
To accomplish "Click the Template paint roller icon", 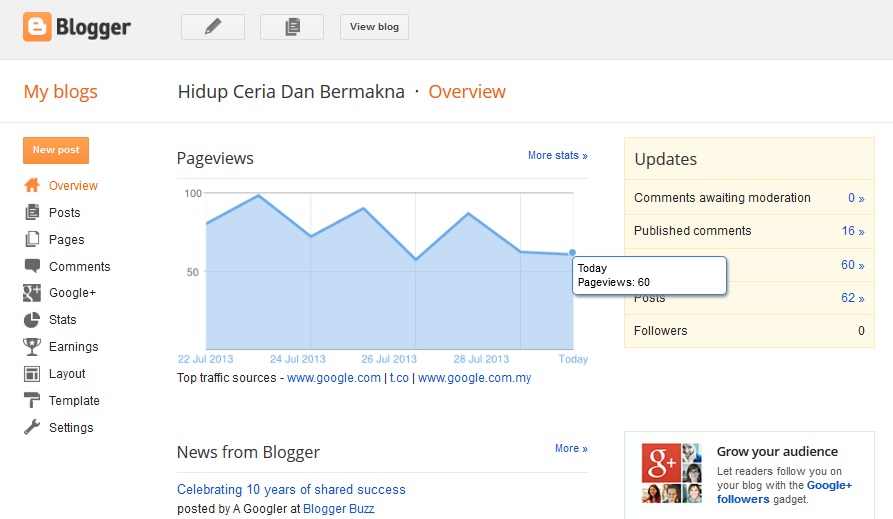I will coord(32,401).
